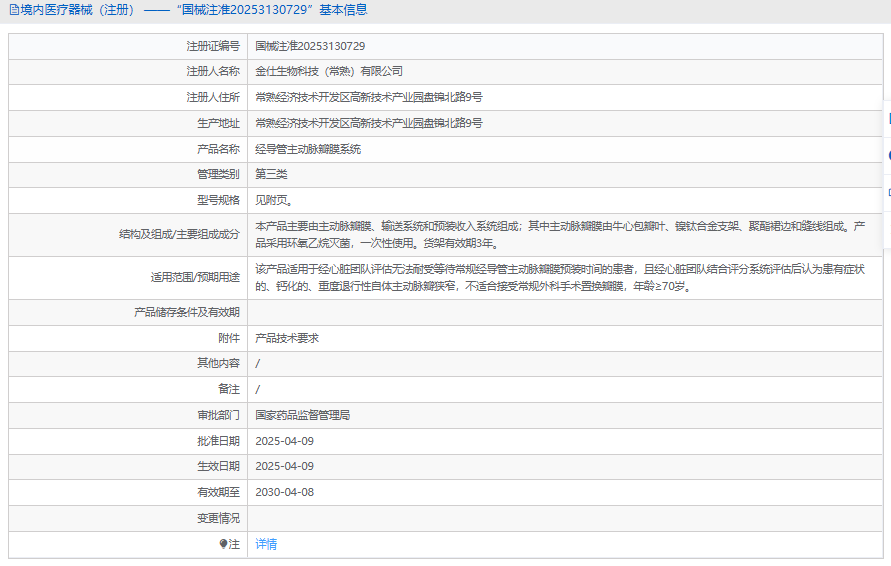Click the address value in the 注册人住所 row
This screenshot has width=891, height=566.
coord(369,97)
